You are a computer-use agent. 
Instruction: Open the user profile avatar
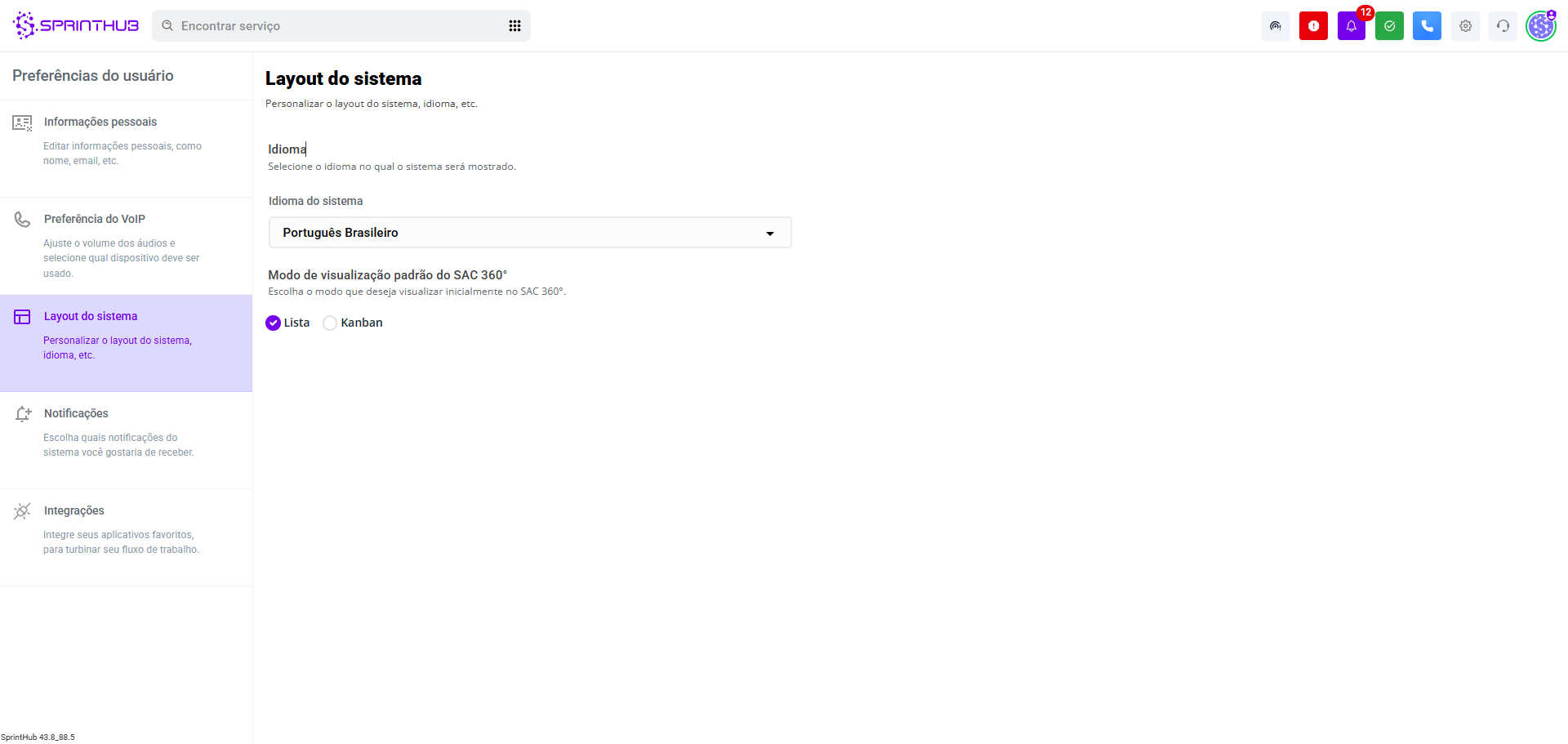[1540, 26]
